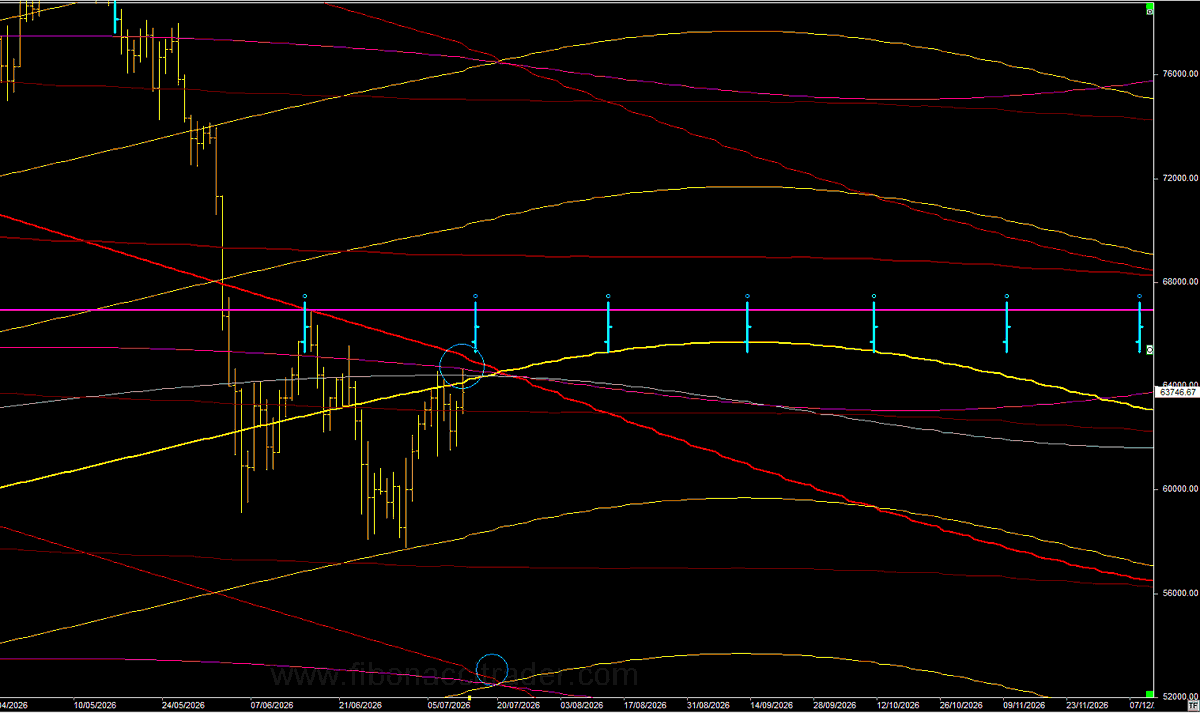Click the 09/11/2026 date label
This screenshot has width=1200, height=713.
click(1022, 706)
